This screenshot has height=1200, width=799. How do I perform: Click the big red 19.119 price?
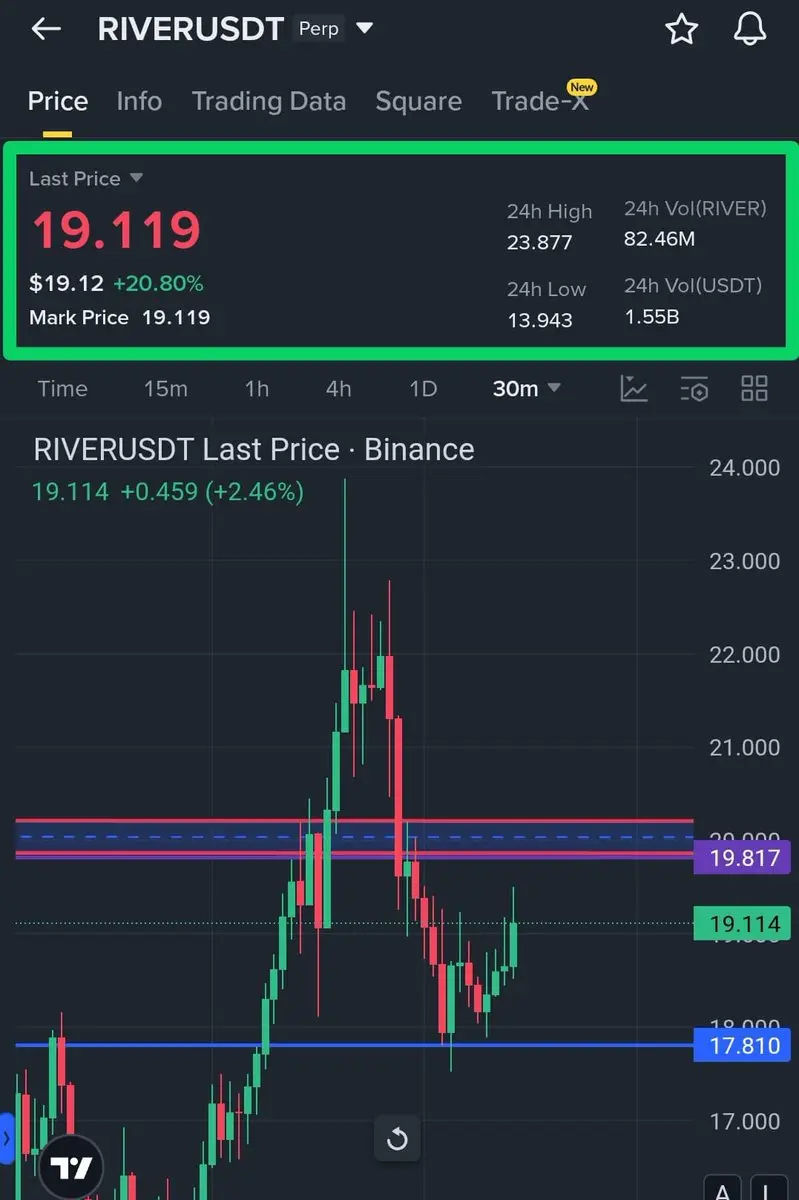116,230
